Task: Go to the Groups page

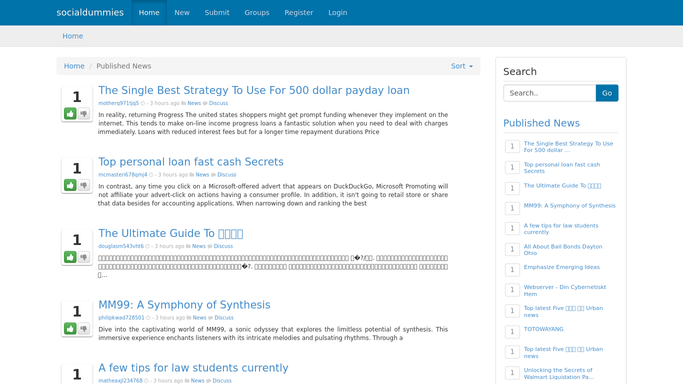Action: click(257, 13)
